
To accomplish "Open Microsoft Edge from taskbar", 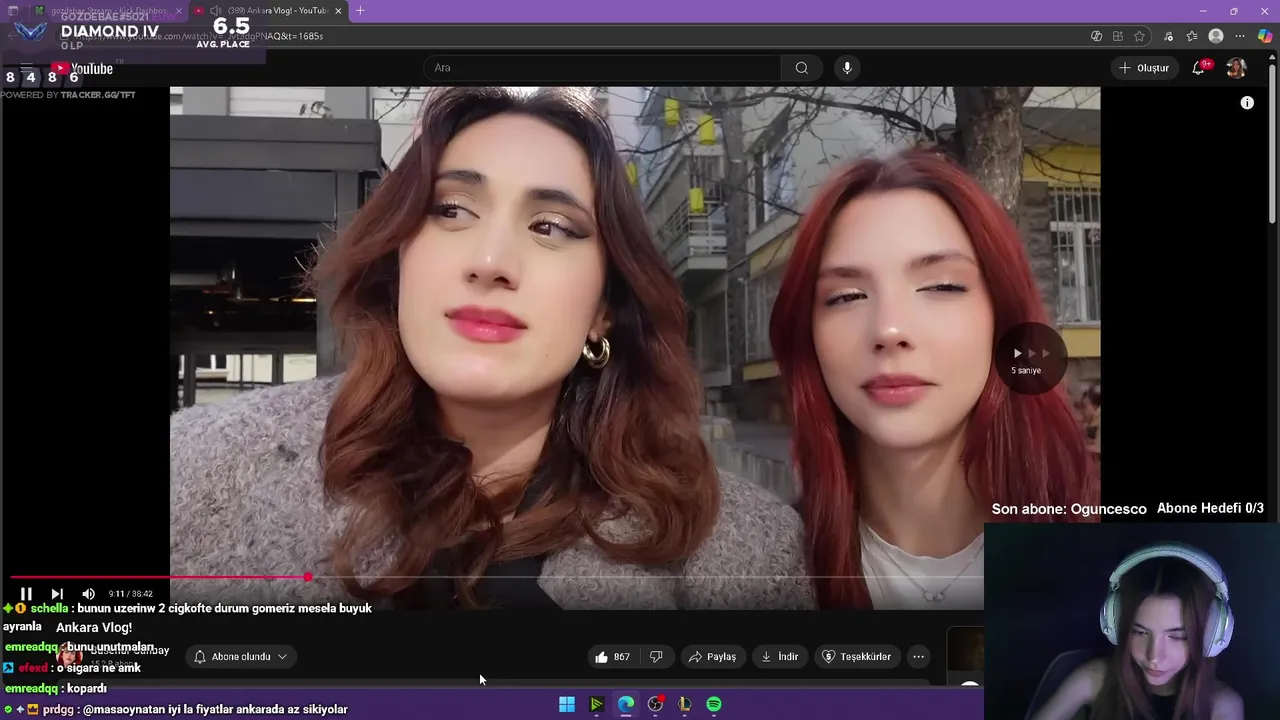I will tap(626, 704).
